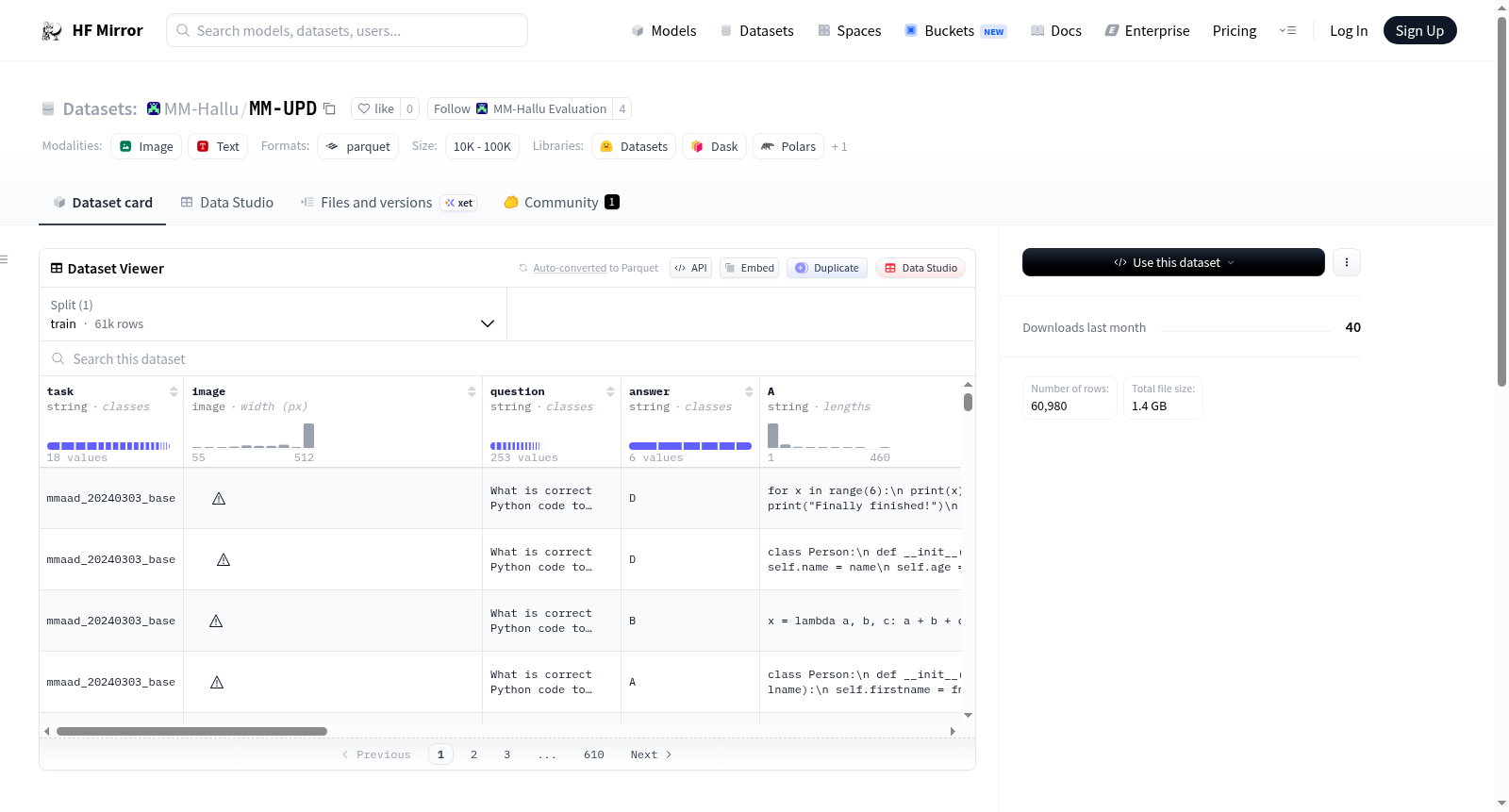Click the Duplicate button
Image resolution: width=1509 pixels, height=812 pixels.
pyautogui.click(x=827, y=268)
